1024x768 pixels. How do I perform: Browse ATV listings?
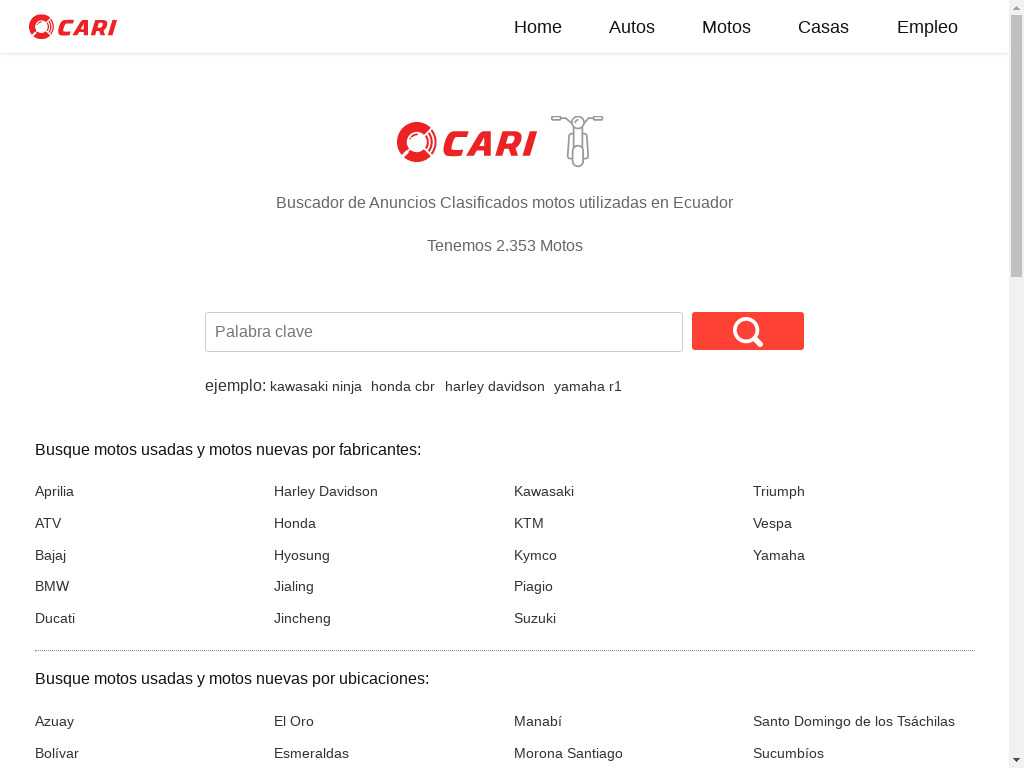(x=48, y=523)
